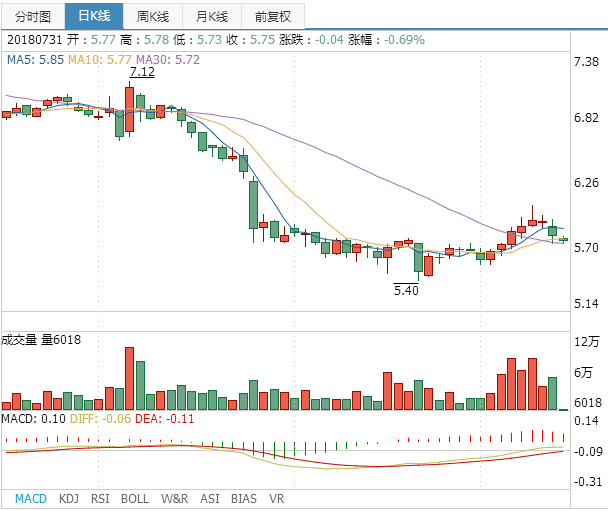The width and height of the screenshot is (608, 511).
Task: Click the -0.31 MACD axis label
Action: pos(588,482)
